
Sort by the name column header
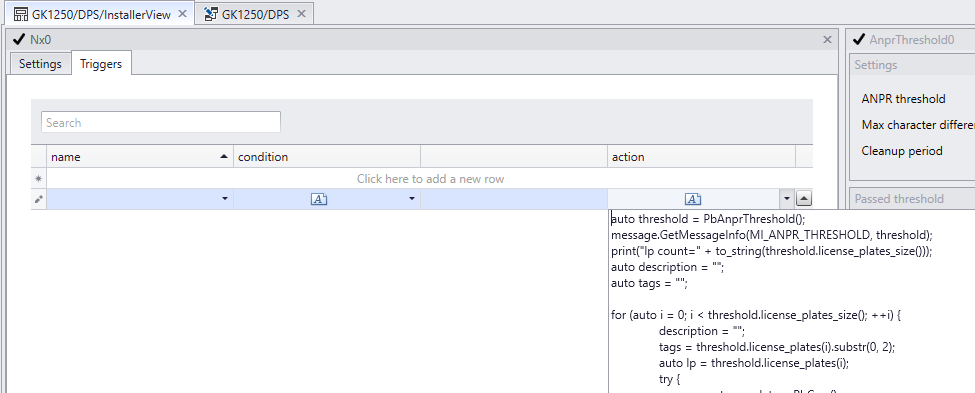[x=140, y=157]
